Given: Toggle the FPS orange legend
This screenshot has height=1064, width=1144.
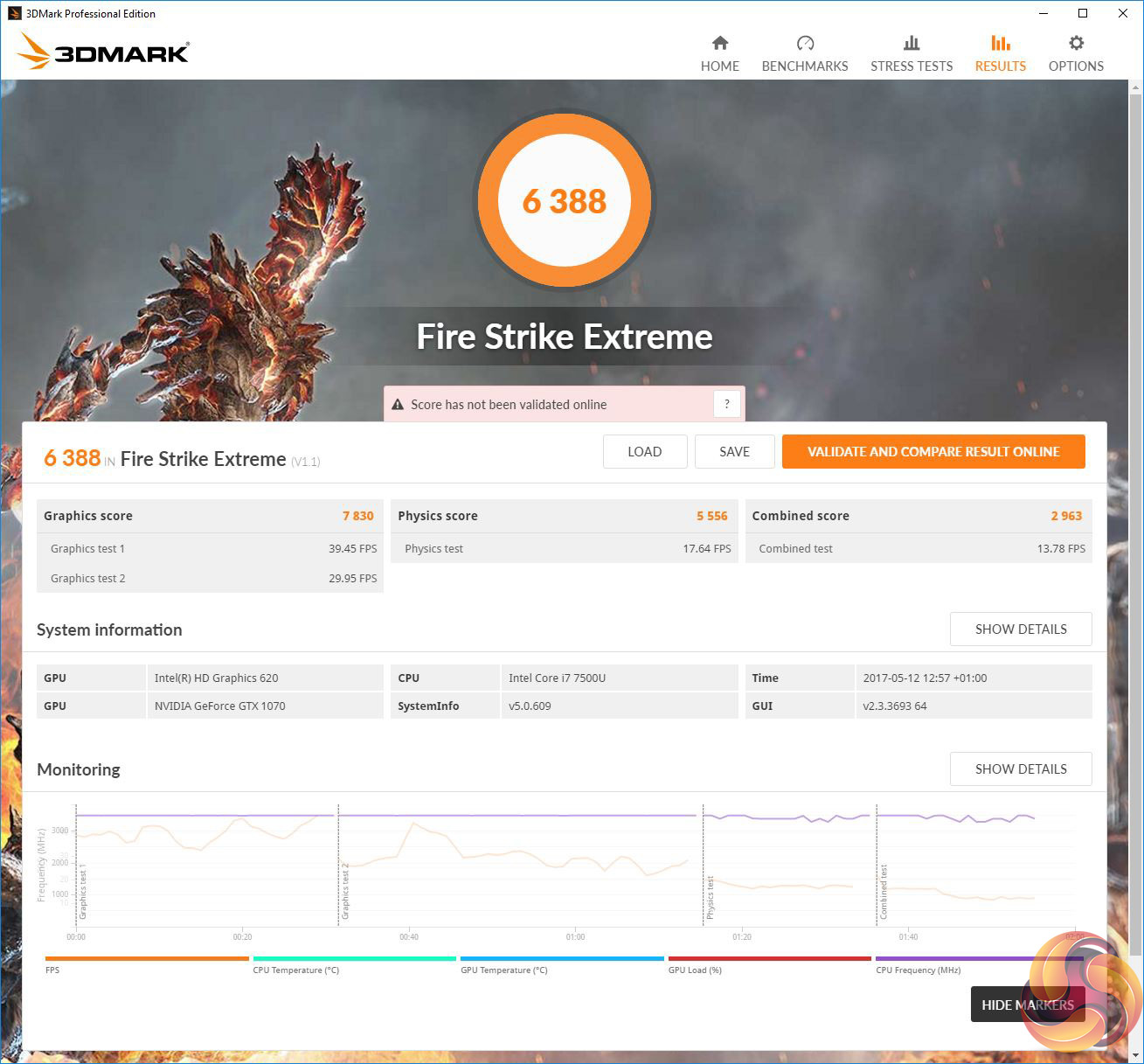Looking at the screenshot, I should [x=147, y=964].
